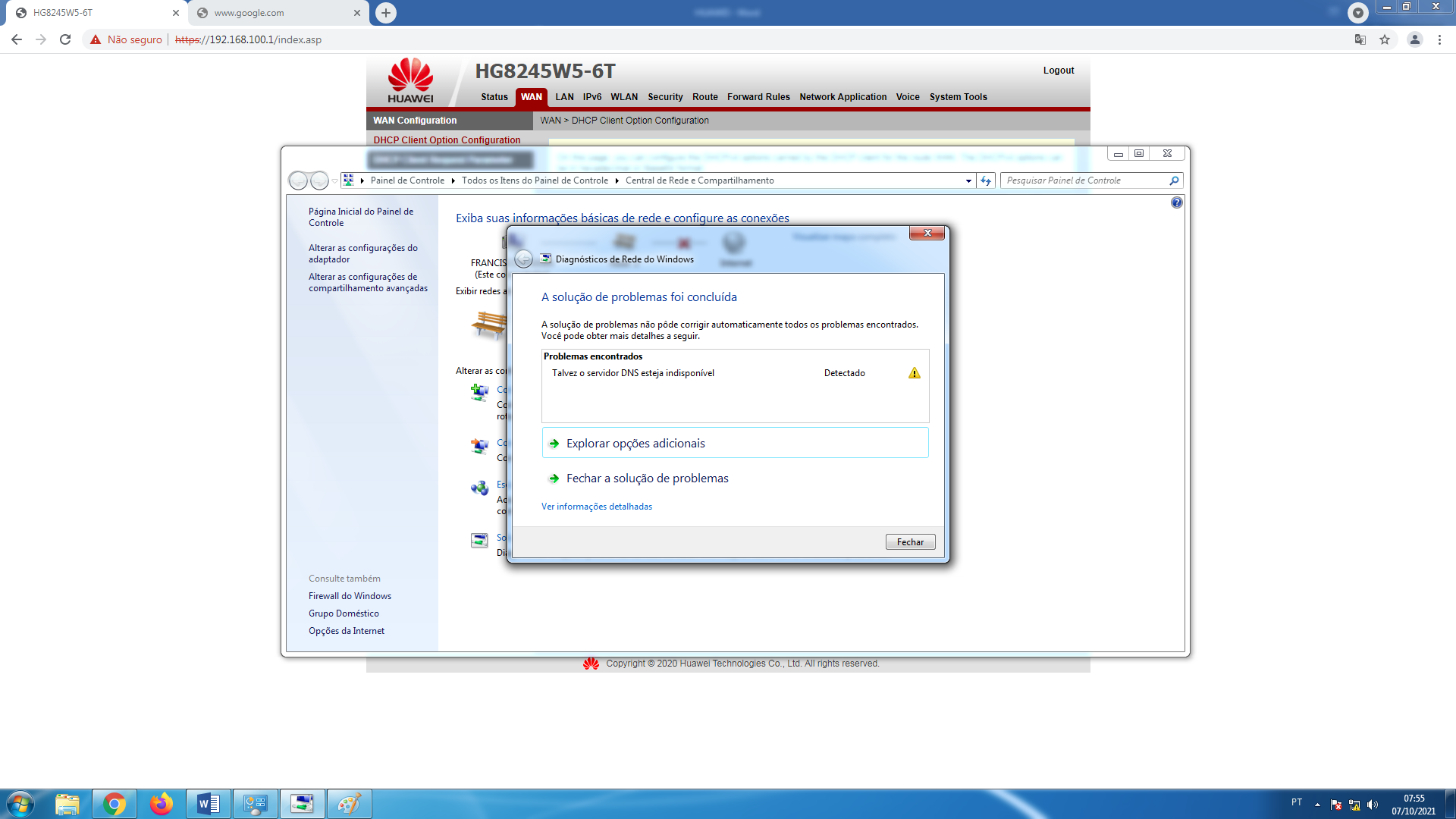Open the System Tools router tab
The height and width of the screenshot is (819, 1456).
point(958,97)
